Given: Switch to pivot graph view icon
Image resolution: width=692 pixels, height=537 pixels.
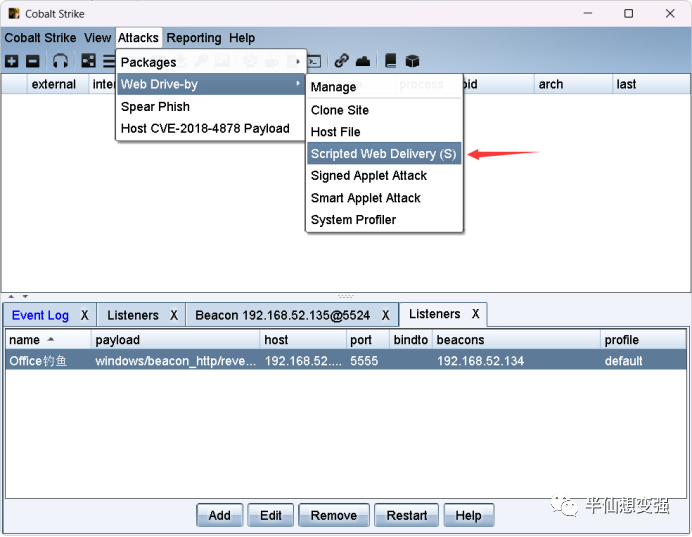Looking at the screenshot, I should (88, 61).
